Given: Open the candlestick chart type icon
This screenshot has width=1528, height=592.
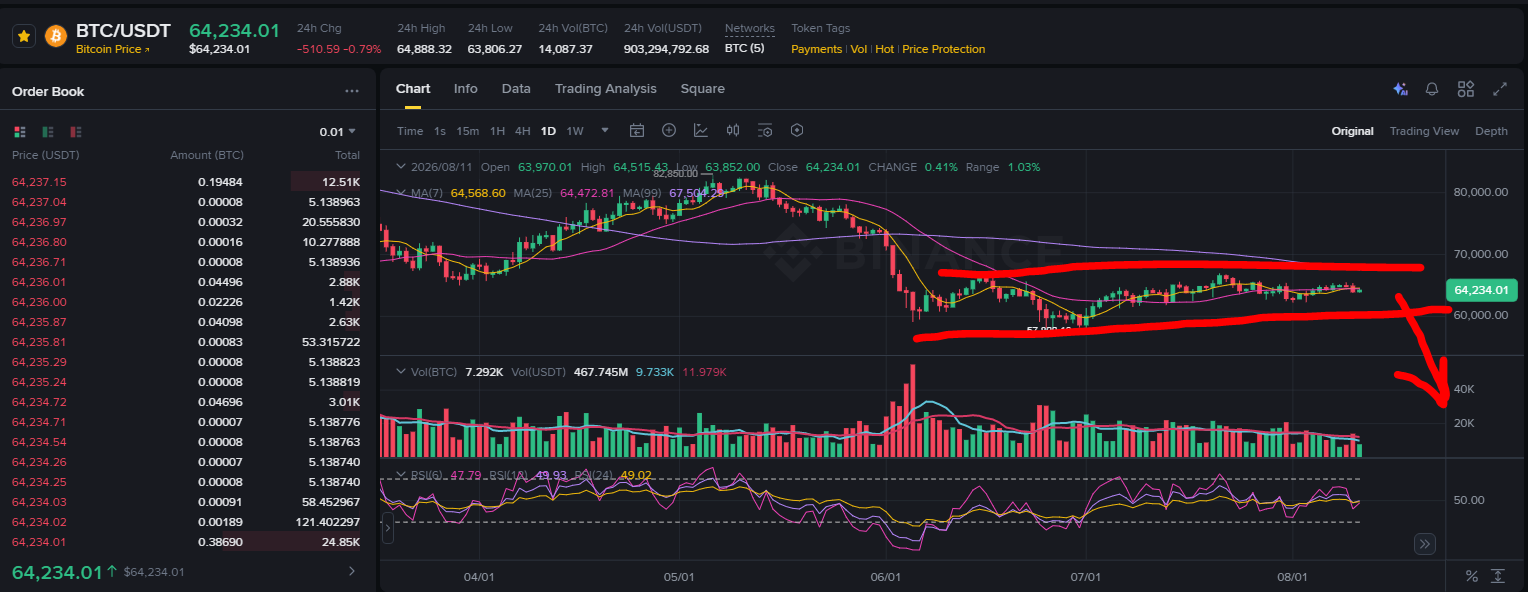Looking at the screenshot, I should (733, 131).
